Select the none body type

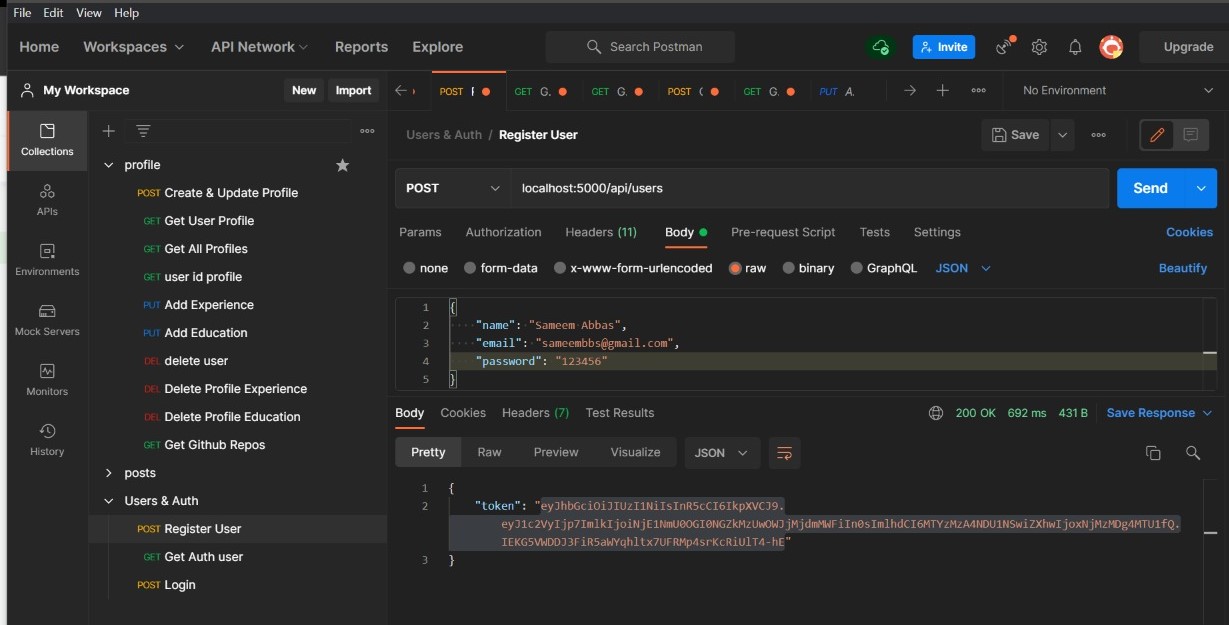(410, 268)
